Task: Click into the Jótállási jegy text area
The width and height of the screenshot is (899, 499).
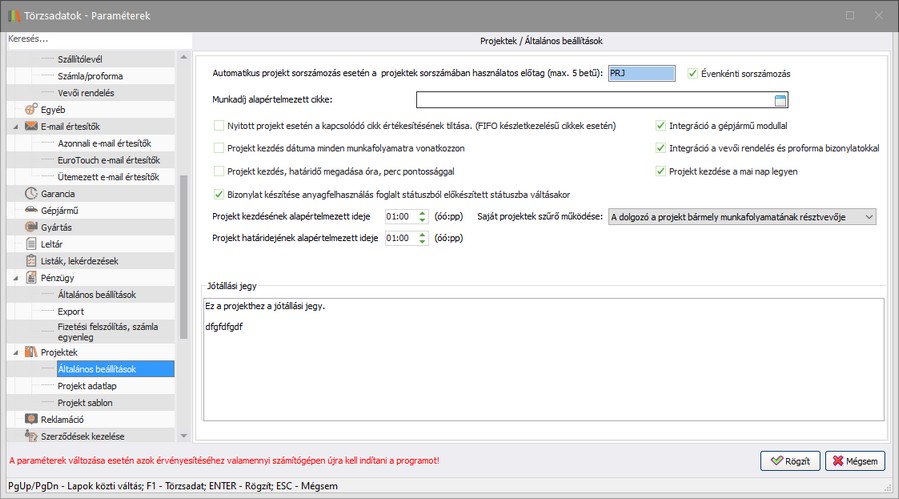Action: pyautogui.click(x=543, y=370)
